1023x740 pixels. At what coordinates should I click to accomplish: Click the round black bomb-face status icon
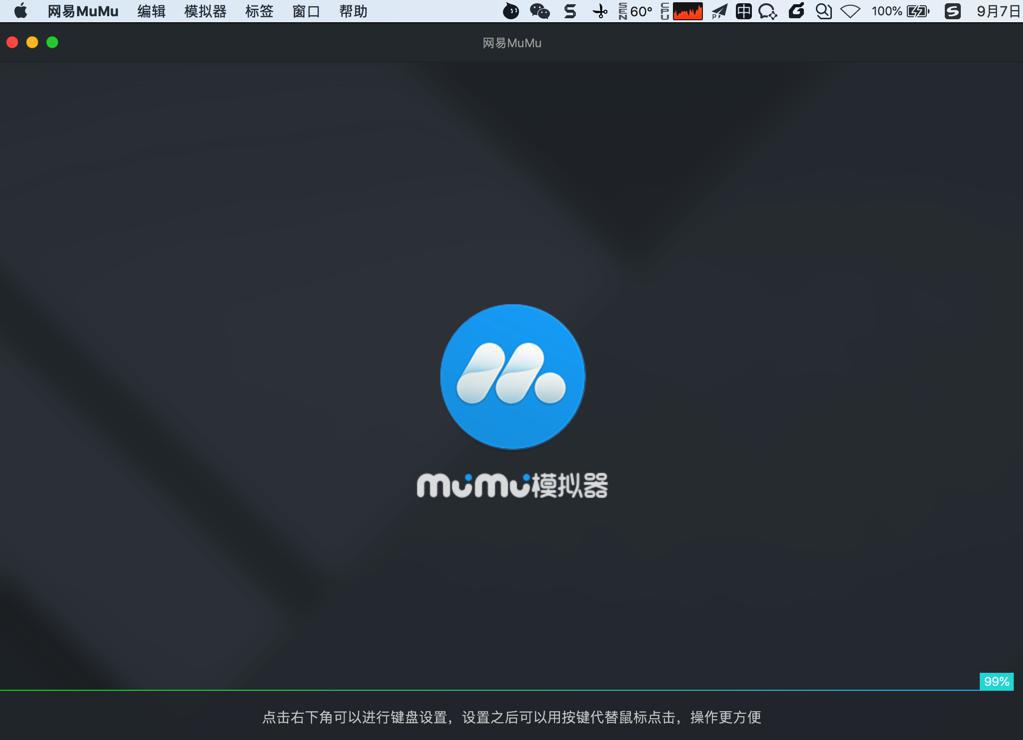pyautogui.click(x=511, y=11)
